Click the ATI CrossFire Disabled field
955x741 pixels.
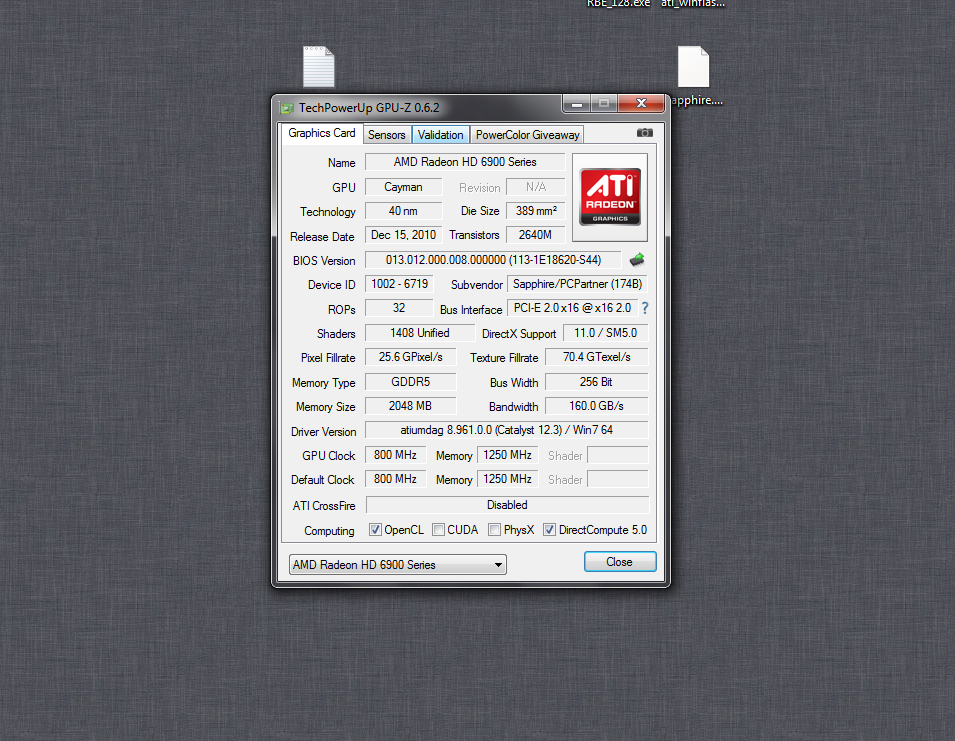click(507, 505)
